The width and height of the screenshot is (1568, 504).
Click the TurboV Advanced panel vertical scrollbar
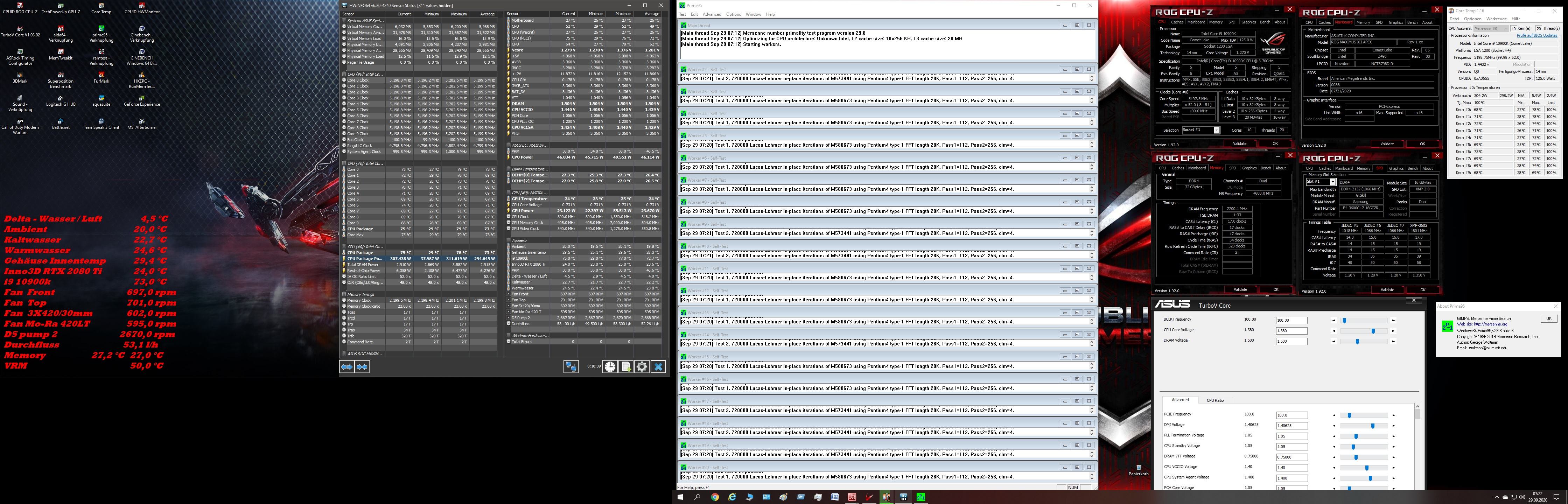1417,446
